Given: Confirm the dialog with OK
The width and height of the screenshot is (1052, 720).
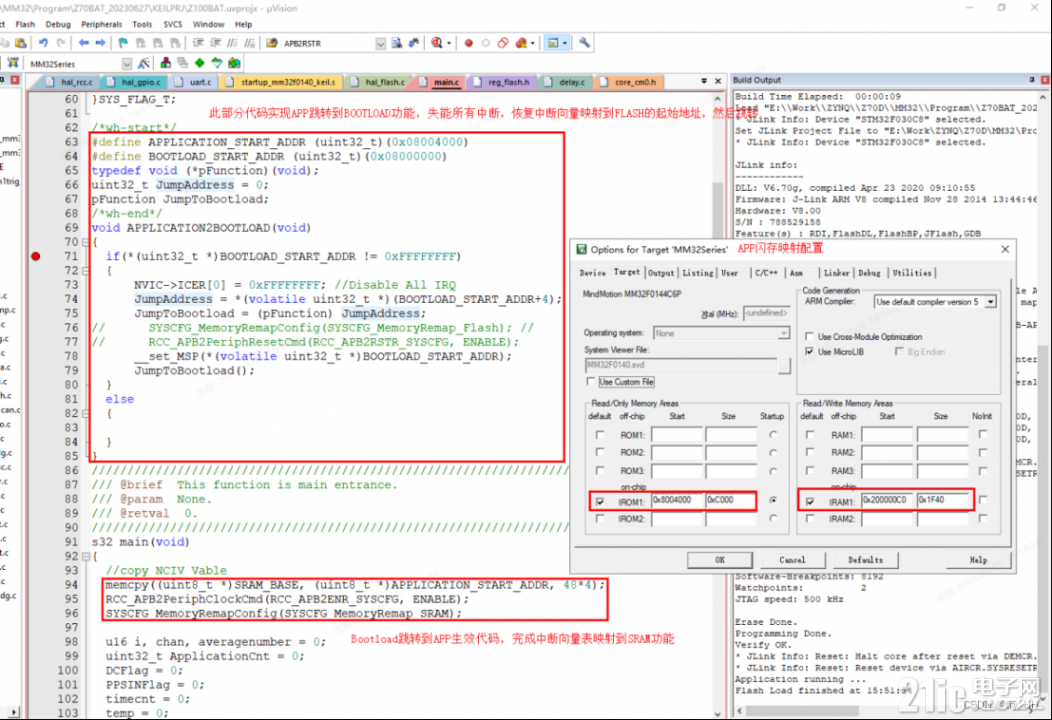Looking at the screenshot, I should coord(720,560).
